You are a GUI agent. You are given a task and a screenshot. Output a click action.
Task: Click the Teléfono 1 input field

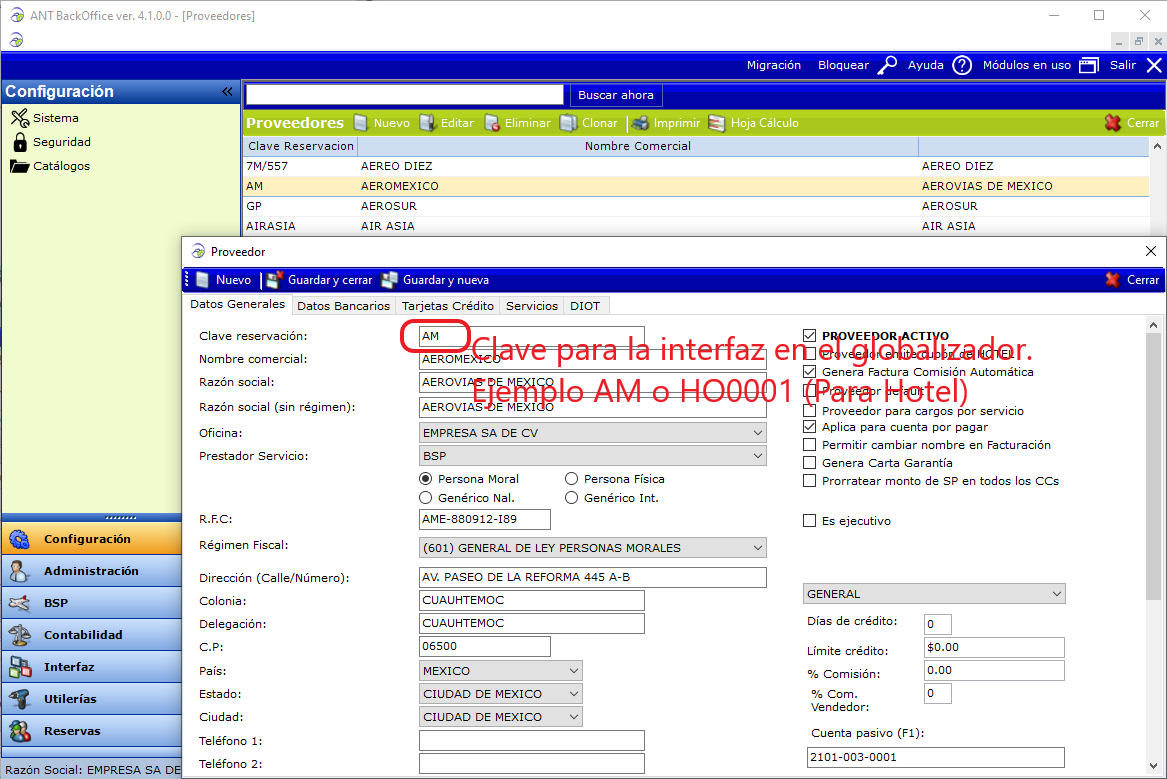pyautogui.click(x=531, y=741)
